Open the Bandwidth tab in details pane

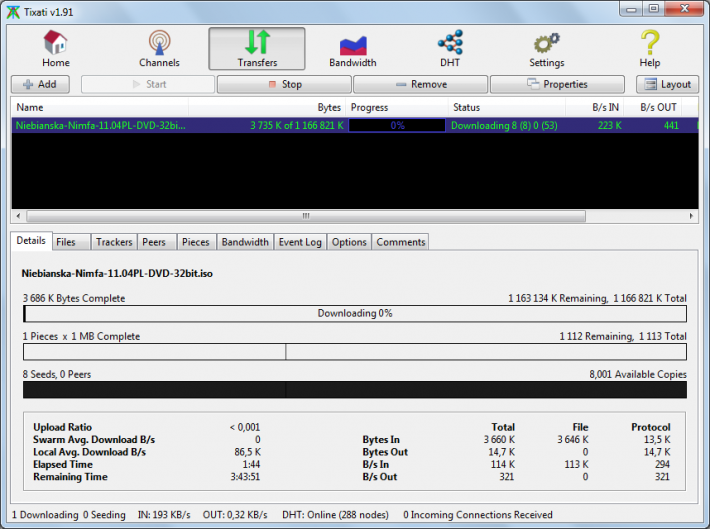(245, 242)
